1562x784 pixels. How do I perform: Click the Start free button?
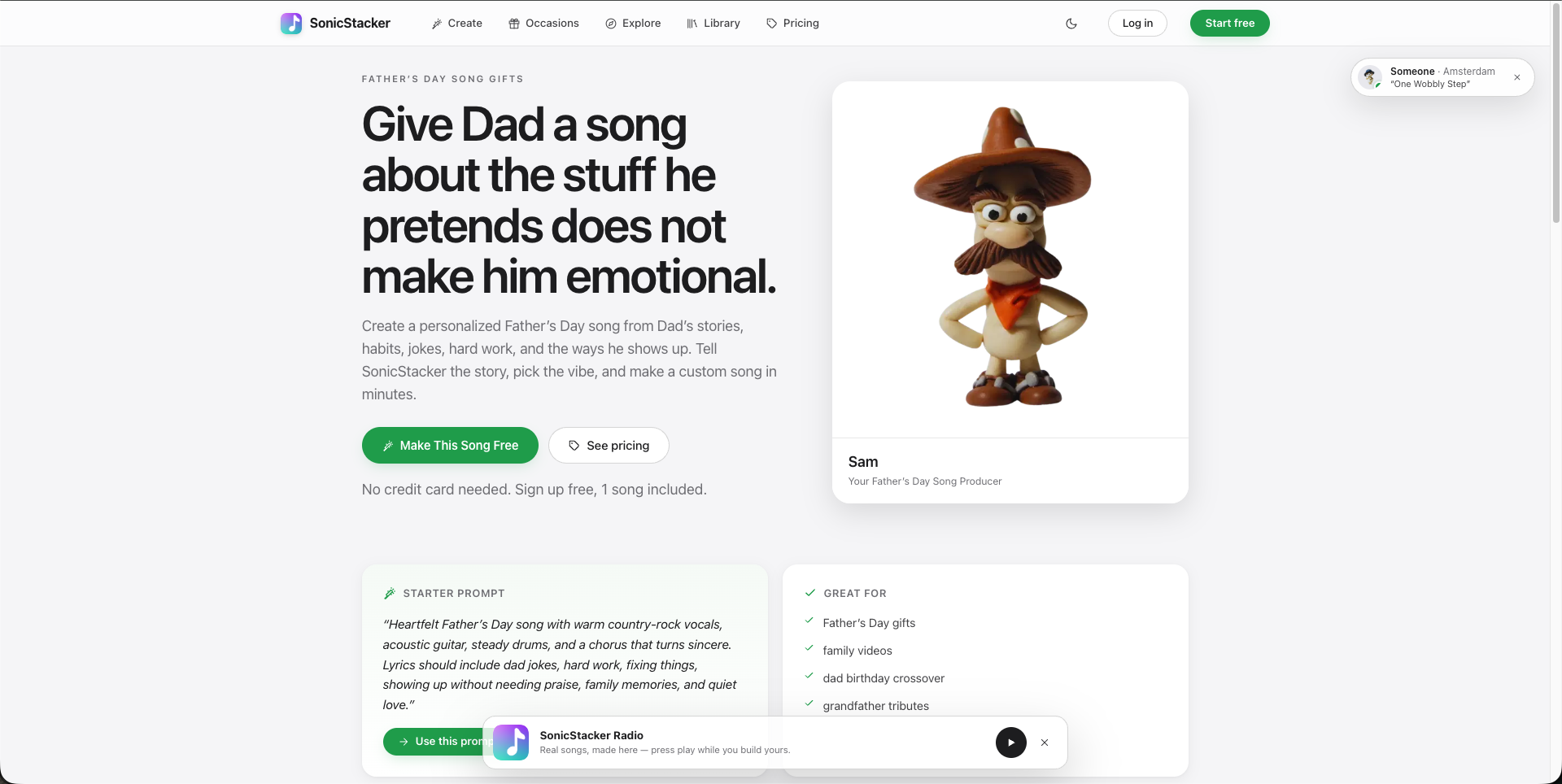click(1229, 23)
